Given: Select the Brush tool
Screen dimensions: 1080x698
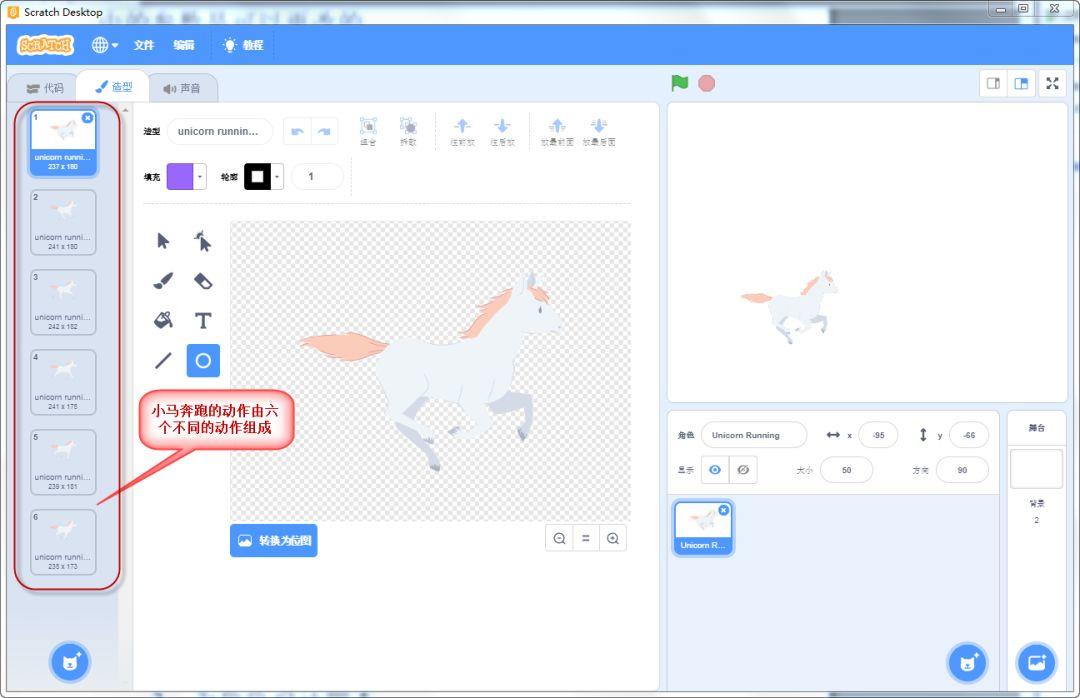Looking at the screenshot, I should (163, 280).
